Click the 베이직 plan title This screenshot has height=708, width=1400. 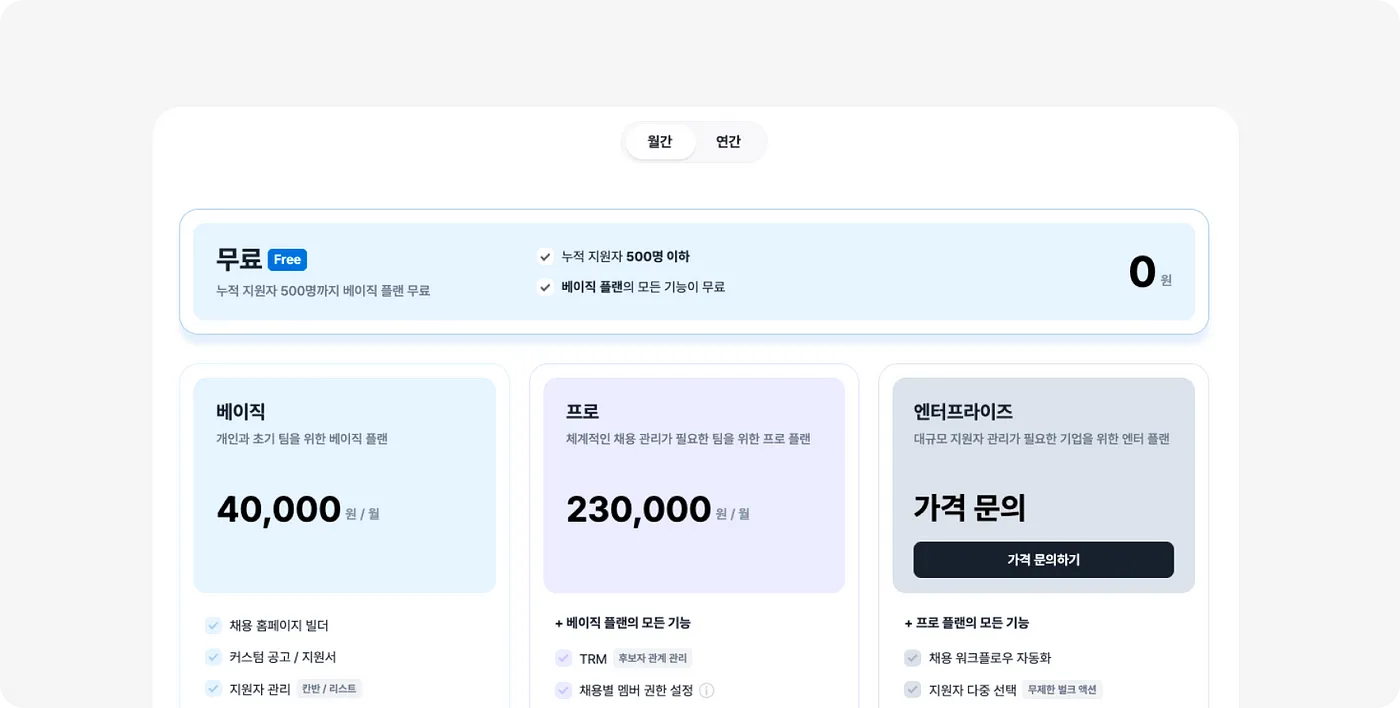point(240,411)
